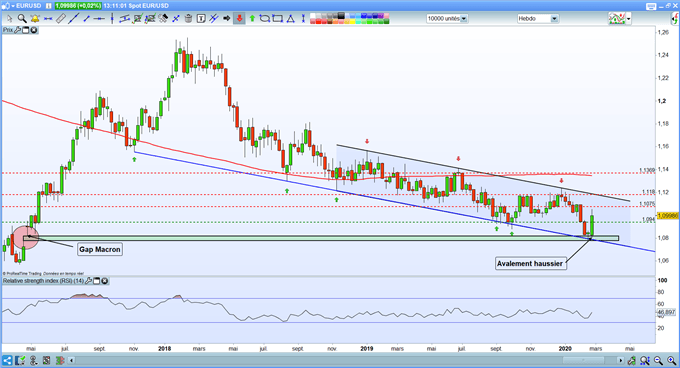Select the blue cross line tool
Screen dimensions: 680x368
pos(176,19)
